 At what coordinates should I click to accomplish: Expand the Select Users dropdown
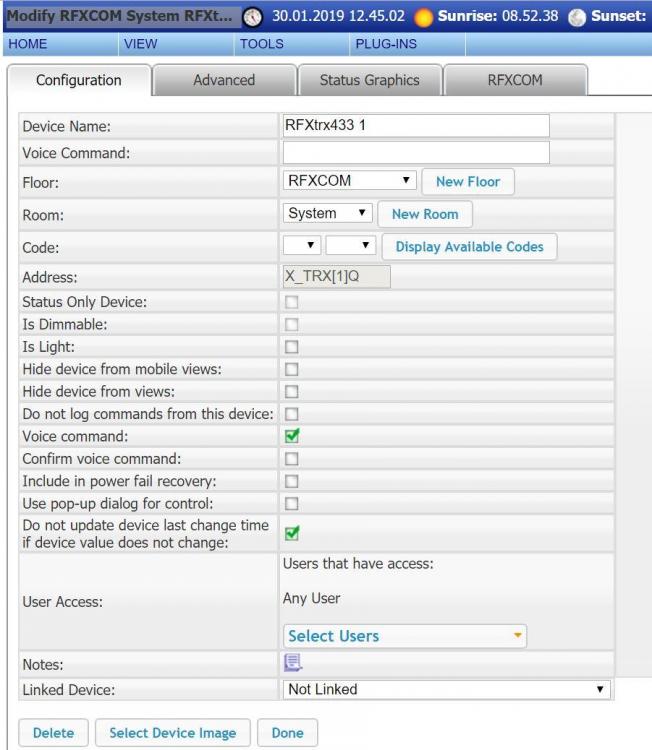pos(405,636)
